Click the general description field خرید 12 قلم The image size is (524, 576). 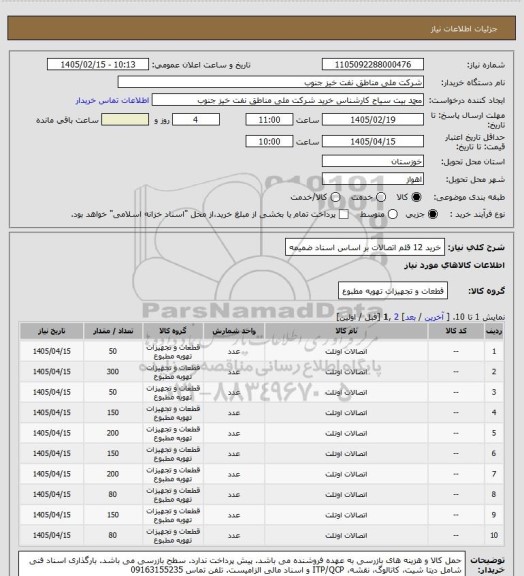[365, 247]
